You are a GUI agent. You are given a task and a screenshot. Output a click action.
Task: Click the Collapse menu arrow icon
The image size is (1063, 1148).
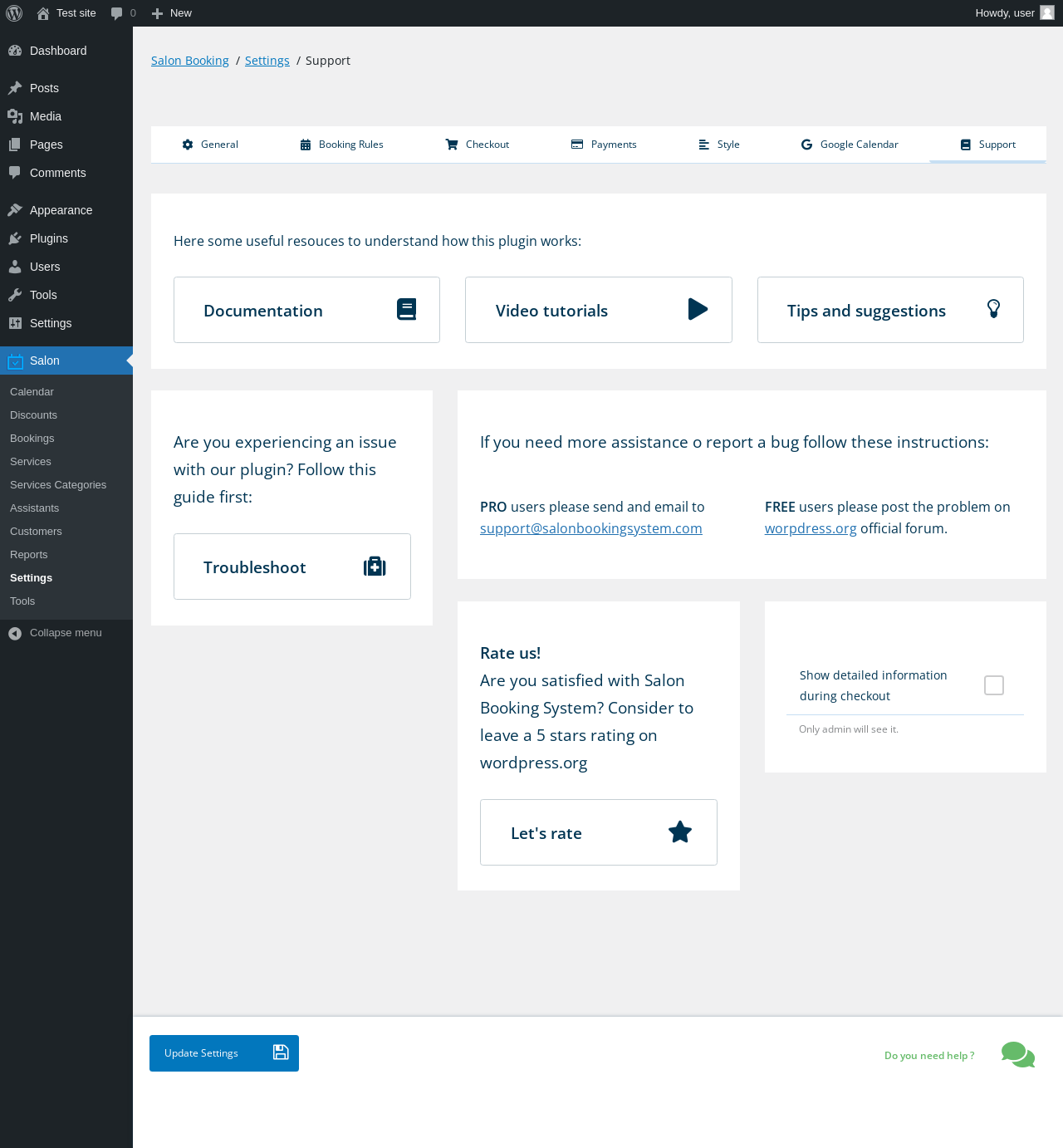[x=15, y=633]
